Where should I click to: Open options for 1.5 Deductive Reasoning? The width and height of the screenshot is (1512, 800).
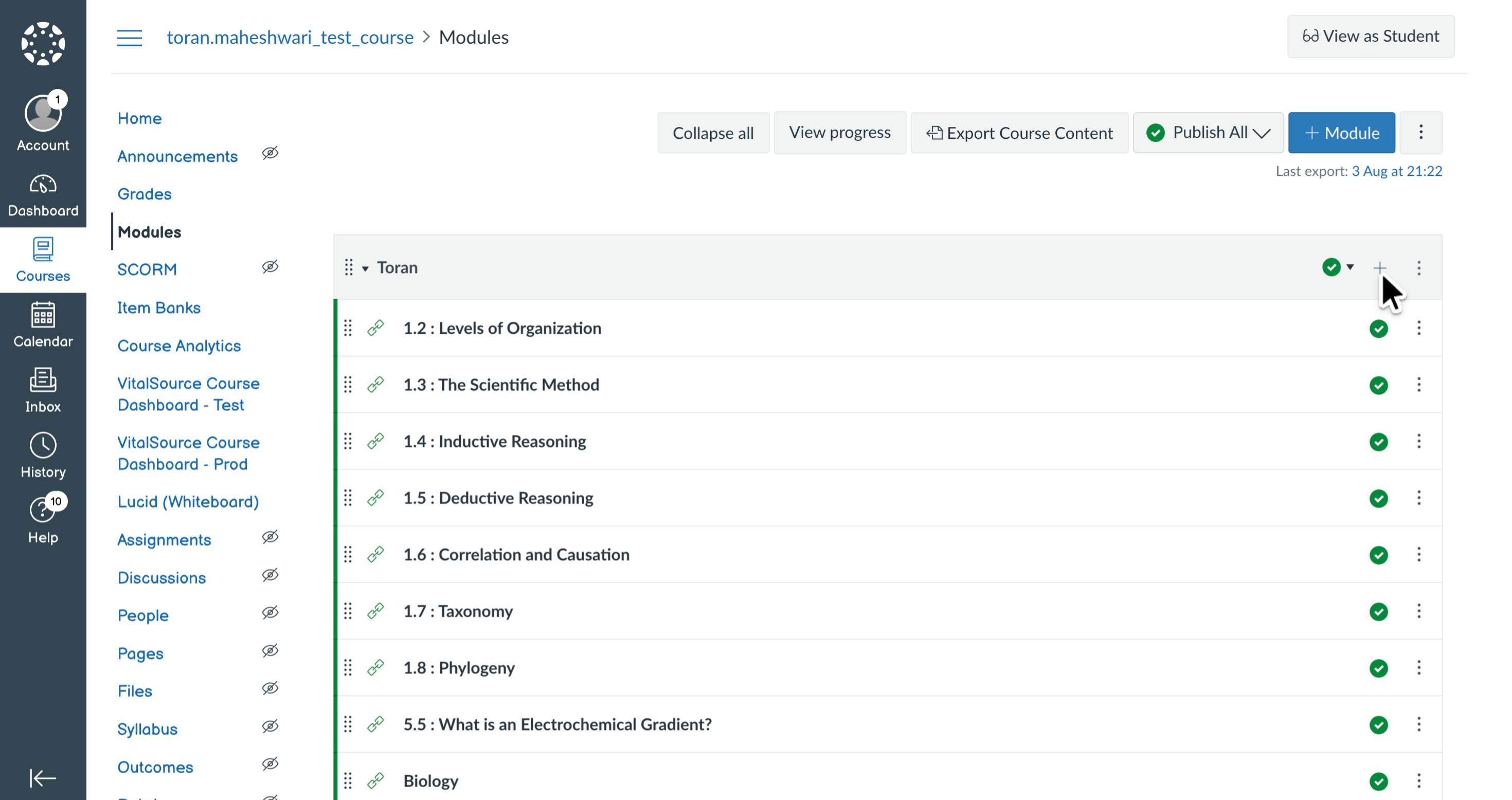click(1419, 498)
